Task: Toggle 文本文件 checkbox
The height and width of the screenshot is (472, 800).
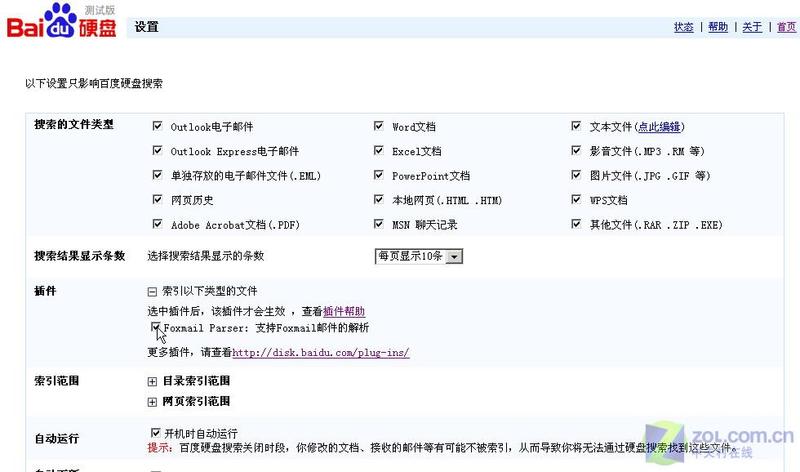Action: pyautogui.click(x=576, y=126)
